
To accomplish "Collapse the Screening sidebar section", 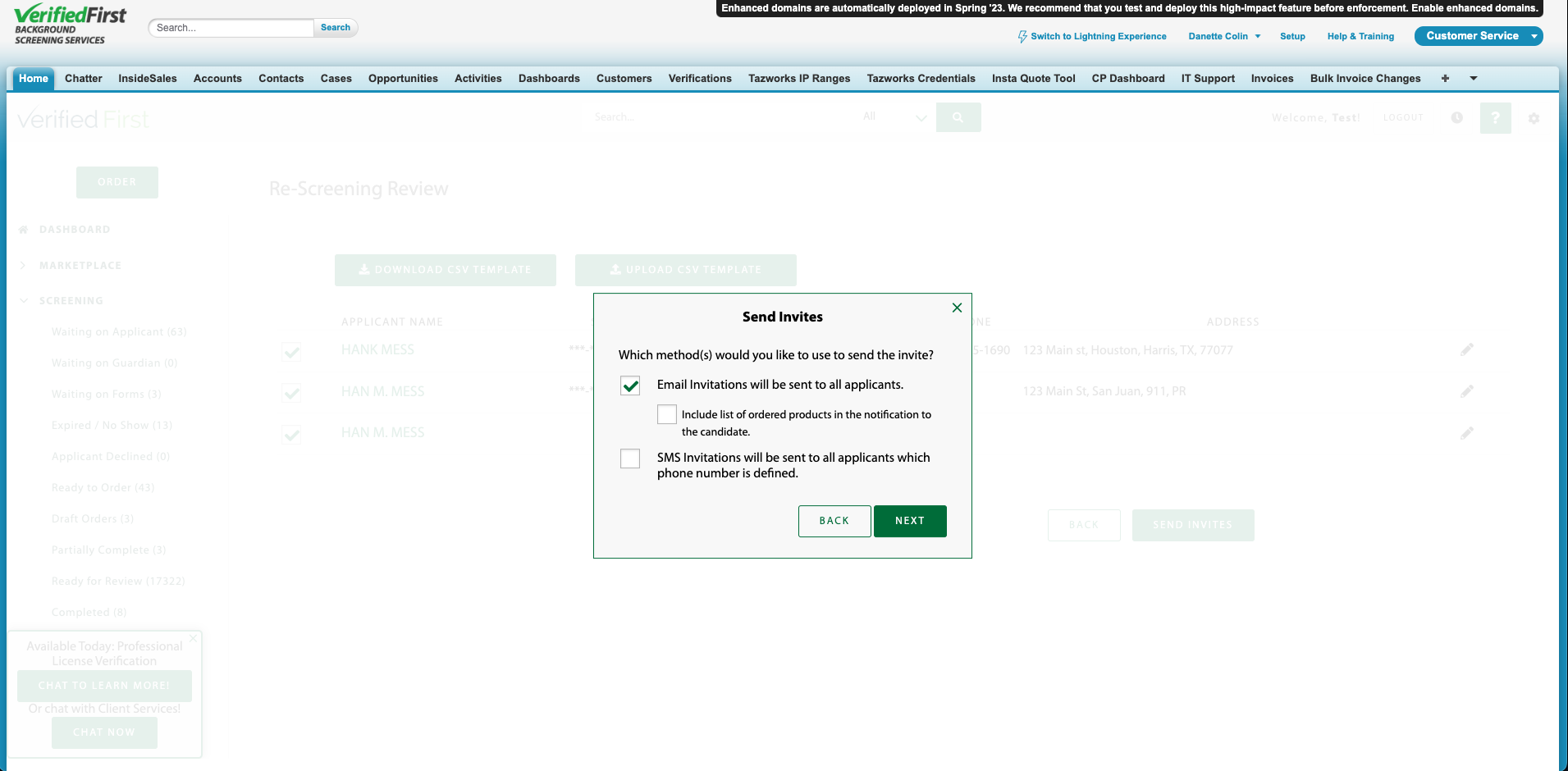I will [24, 301].
